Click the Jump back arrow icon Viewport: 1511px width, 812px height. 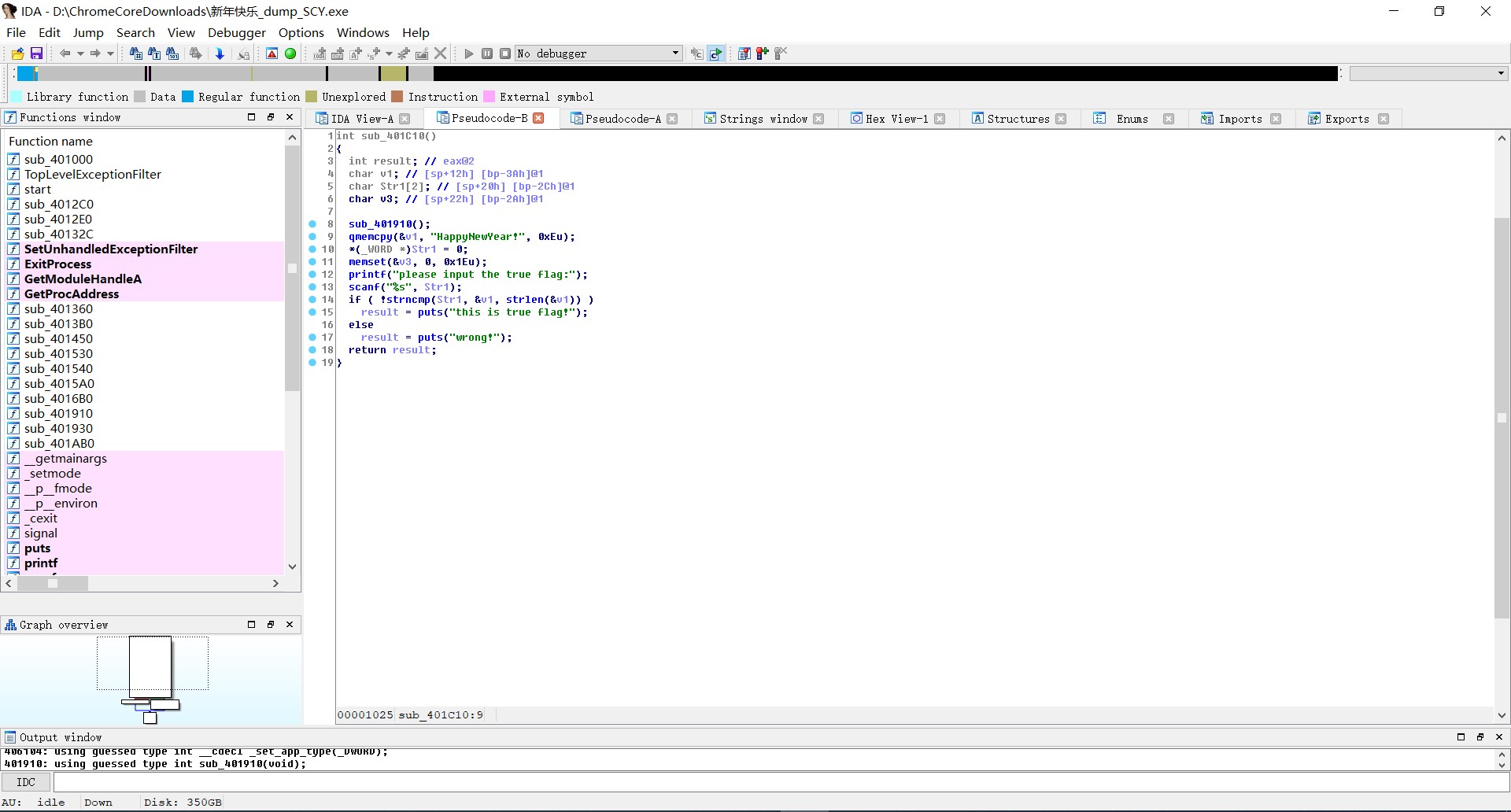click(65, 54)
